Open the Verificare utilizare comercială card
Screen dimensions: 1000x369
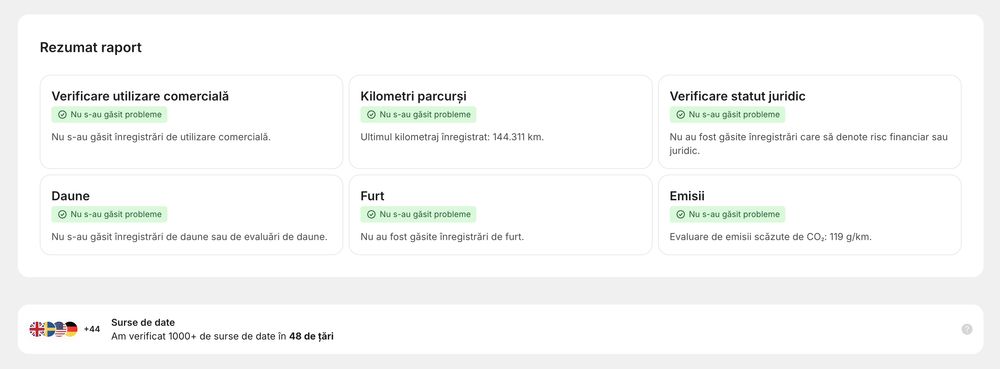pos(191,122)
